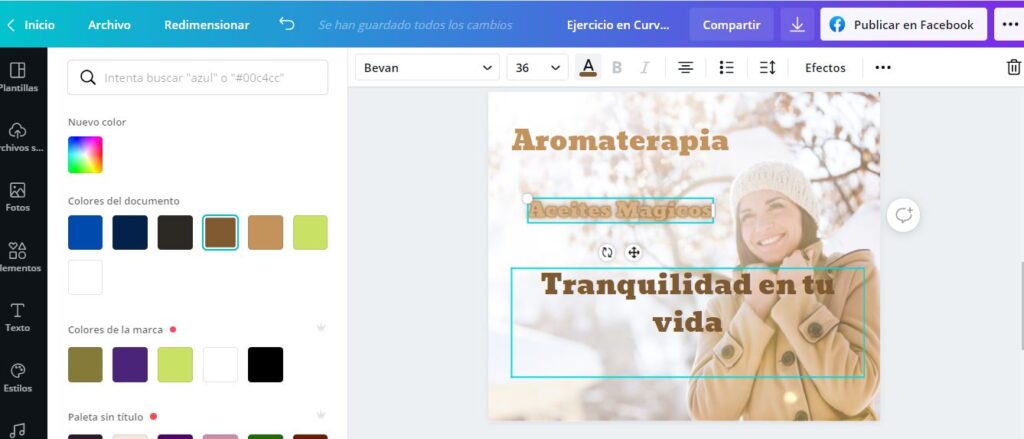The width and height of the screenshot is (1024, 439).
Task: Toggle bold formatting
Action: 616,67
